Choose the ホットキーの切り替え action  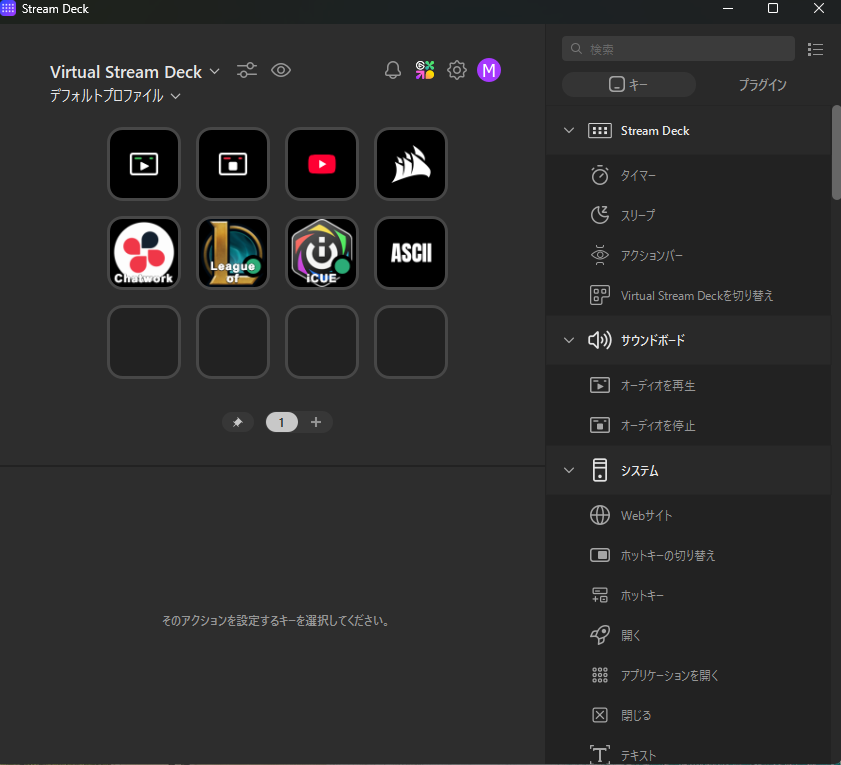pos(688,555)
